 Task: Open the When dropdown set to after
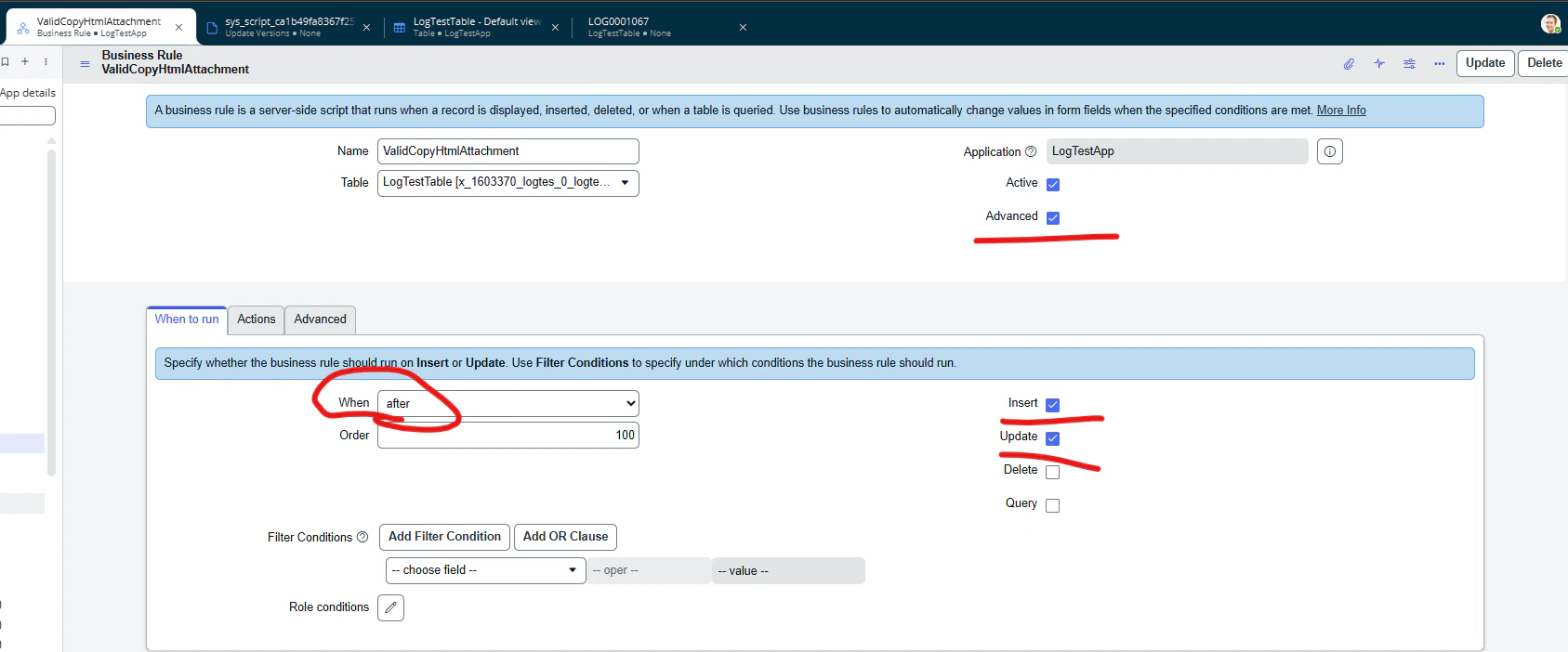508,403
